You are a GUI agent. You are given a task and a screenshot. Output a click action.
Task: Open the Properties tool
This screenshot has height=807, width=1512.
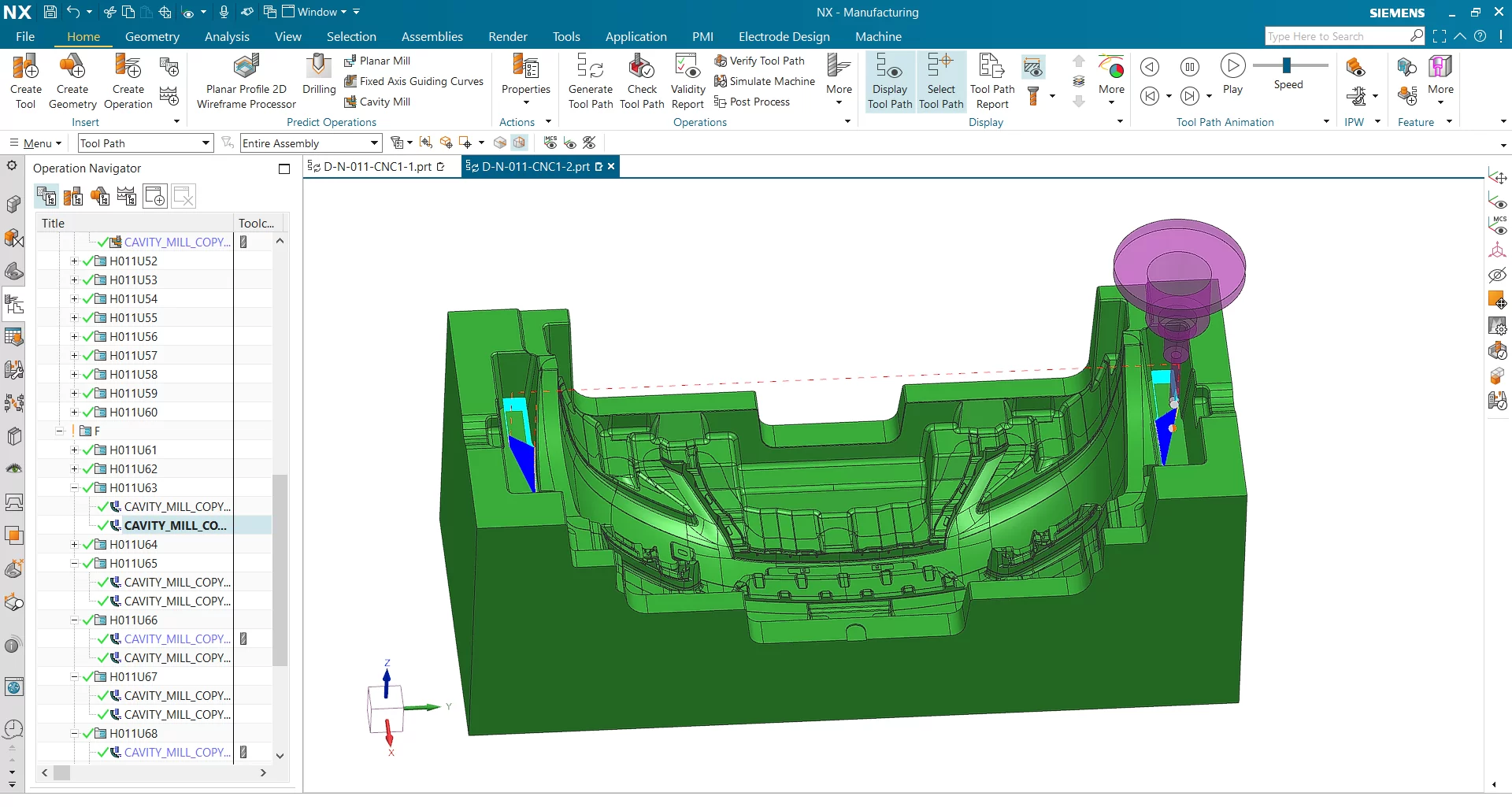pyautogui.click(x=526, y=79)
